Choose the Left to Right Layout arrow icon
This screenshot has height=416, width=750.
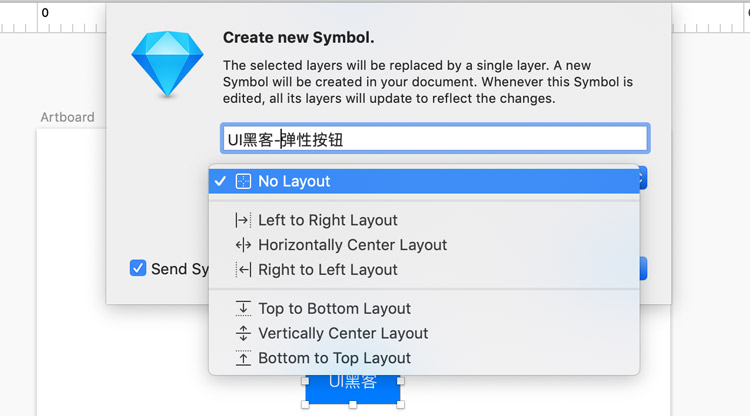(242, 220)
